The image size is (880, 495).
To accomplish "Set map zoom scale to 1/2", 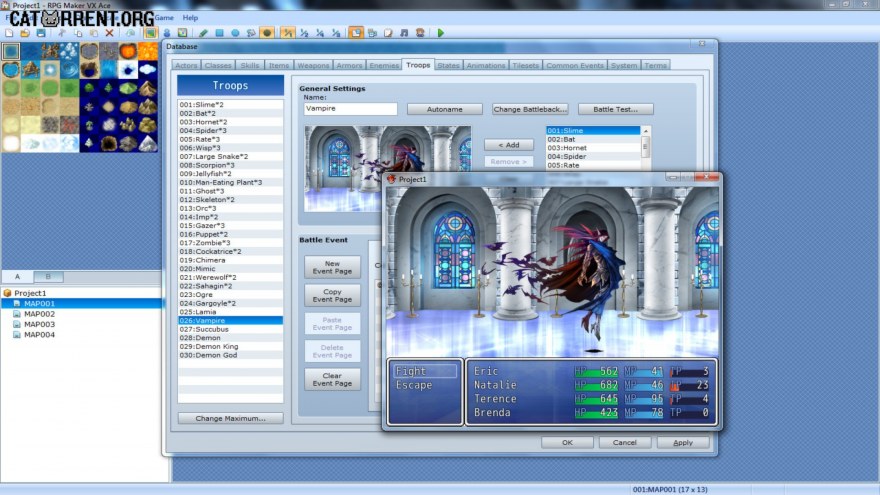I will pos(304,33).
